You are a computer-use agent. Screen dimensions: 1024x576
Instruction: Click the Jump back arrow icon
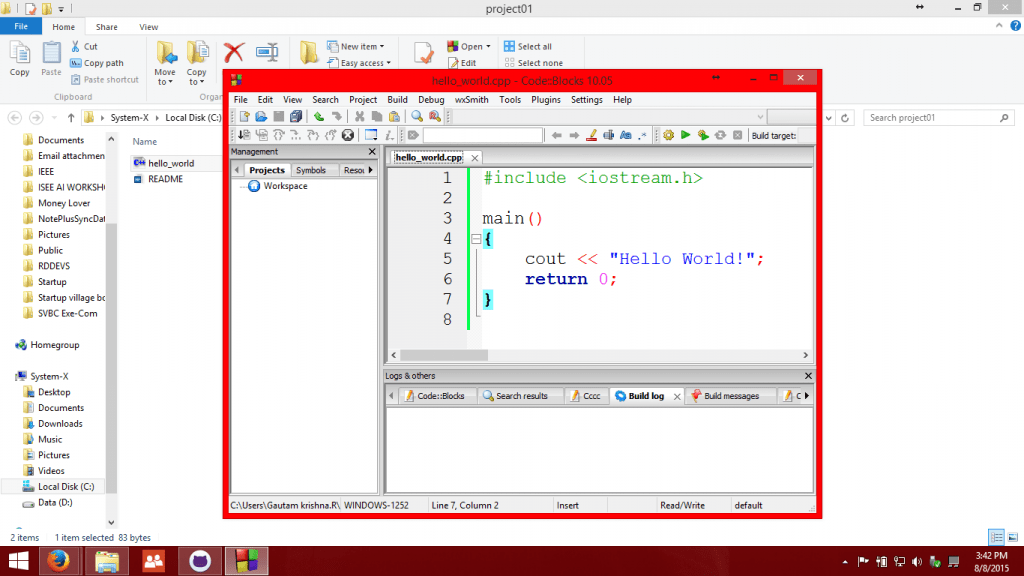click(556, 135)
